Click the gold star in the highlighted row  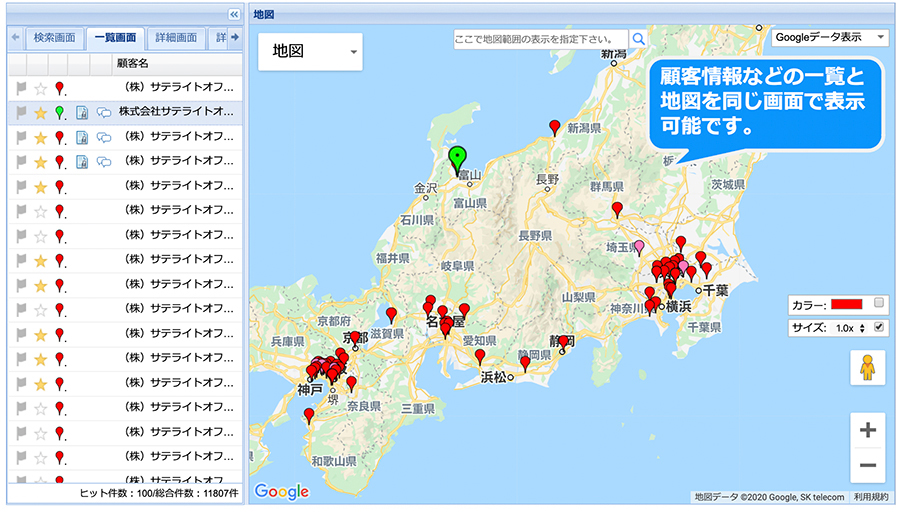[41, 112]
